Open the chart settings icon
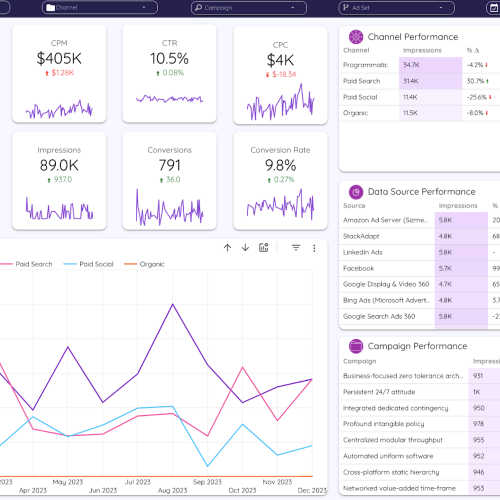 tap(264, 247)
